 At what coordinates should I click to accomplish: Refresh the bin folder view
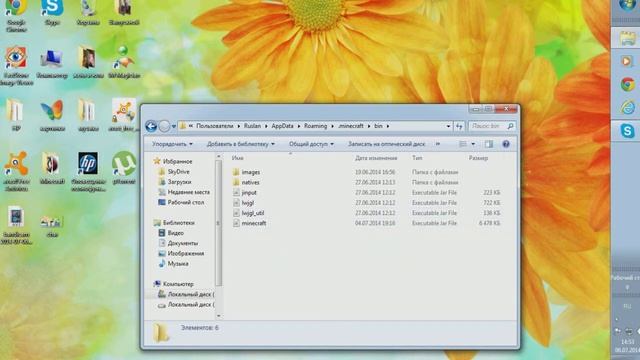click(x=459, y=127)
